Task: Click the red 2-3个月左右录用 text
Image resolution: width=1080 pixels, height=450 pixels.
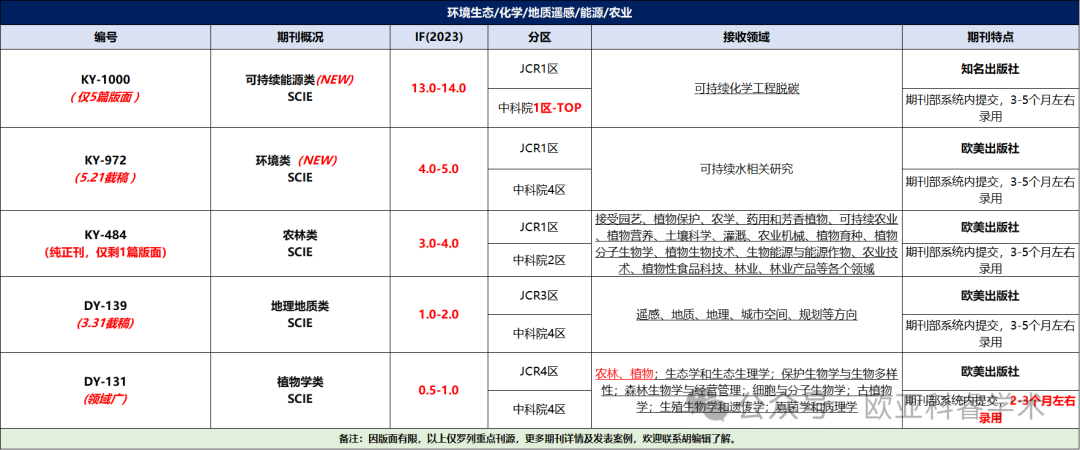Action: [1026, 409]
